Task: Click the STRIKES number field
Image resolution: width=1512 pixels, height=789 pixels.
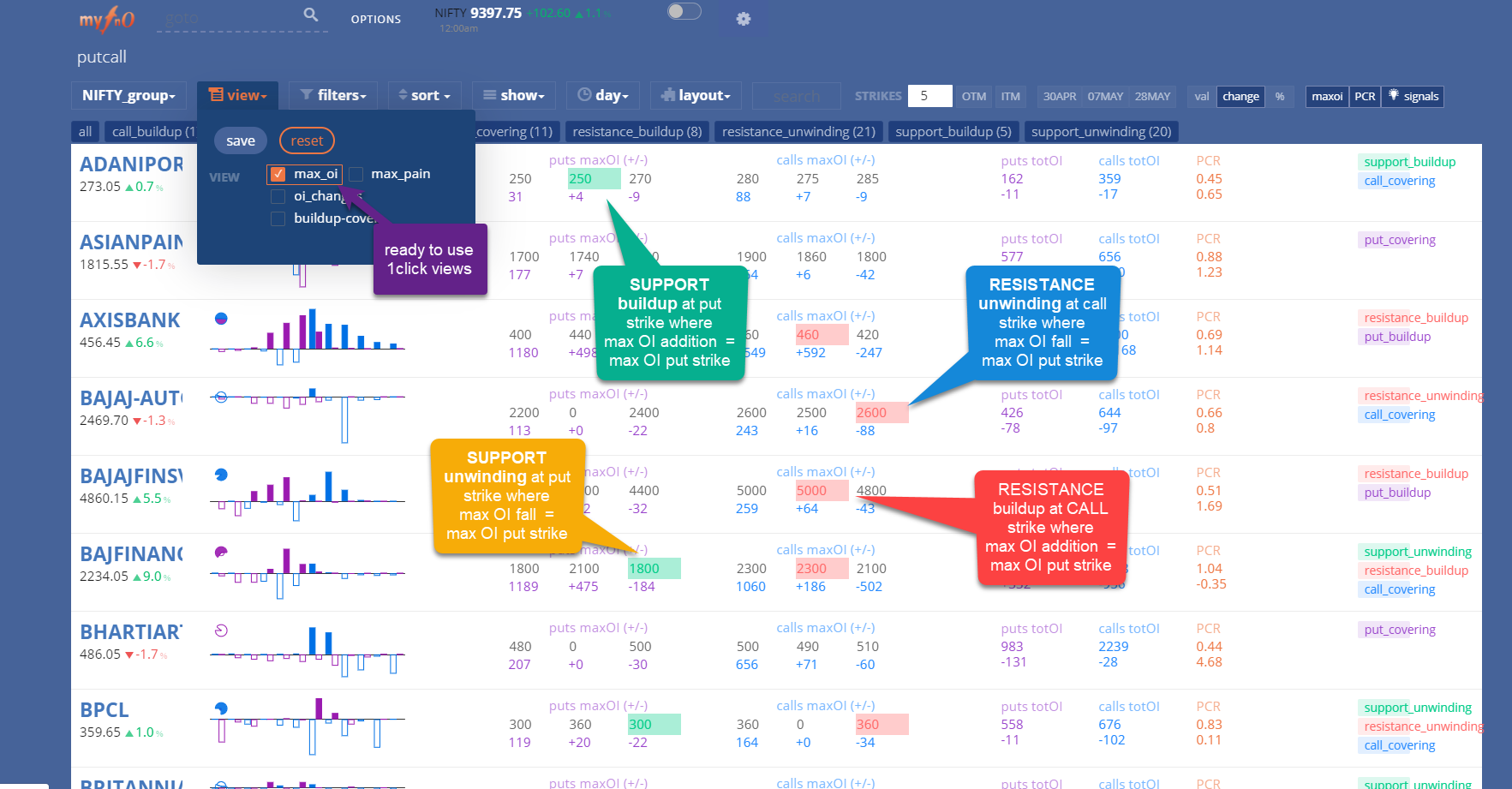Action: tap(930, 96)
